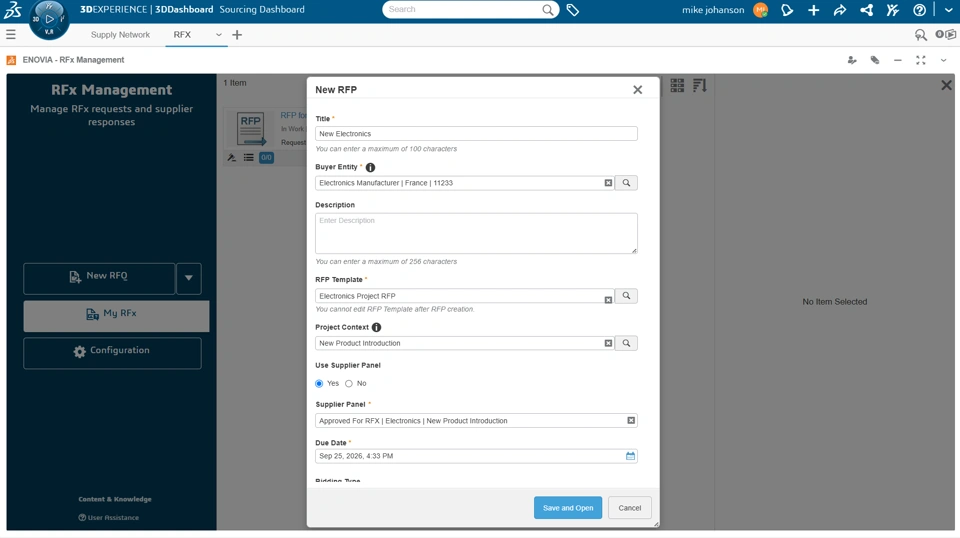Click the RFP card list icon
The height and width of the screenshot is (538, 960).
[x=249, y=158]
